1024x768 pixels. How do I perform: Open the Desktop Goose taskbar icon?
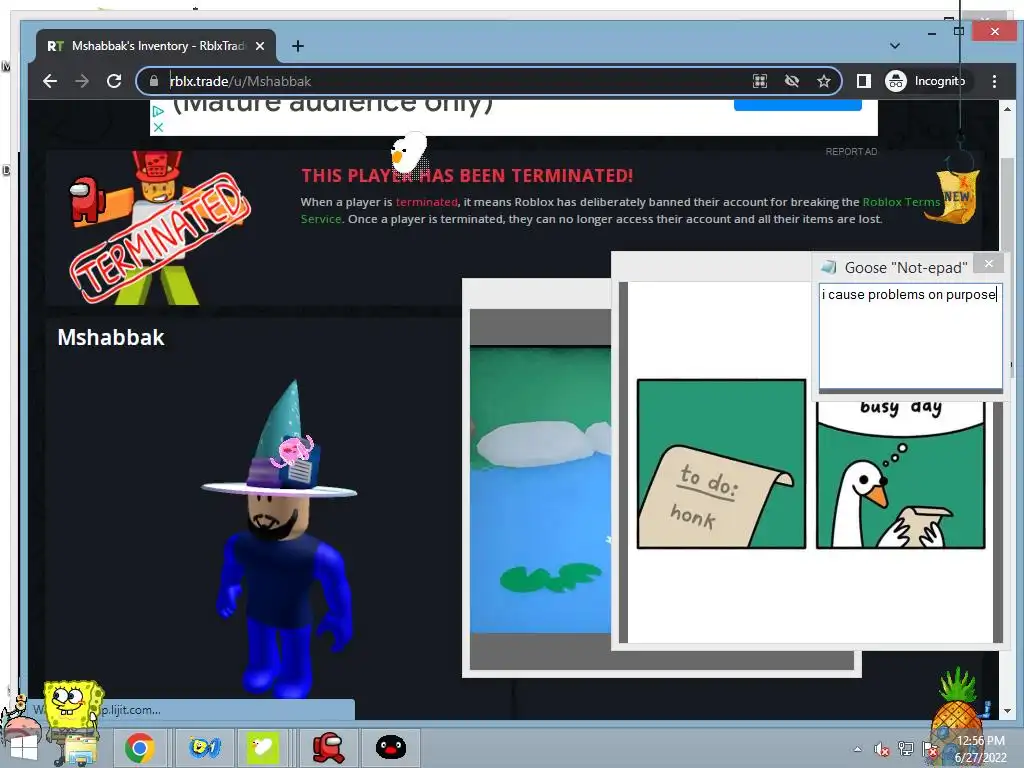[x=263, y=748]
